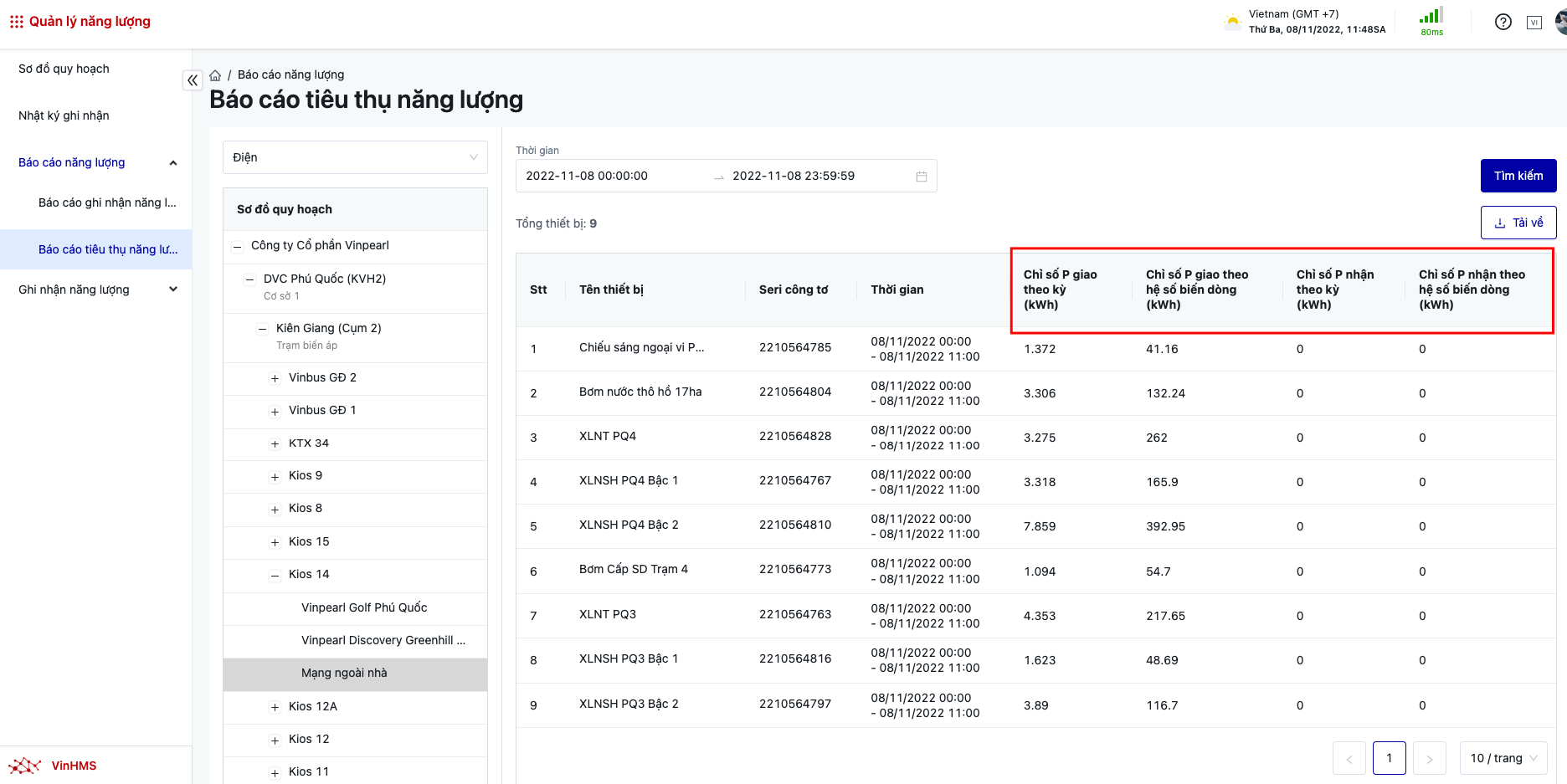Collapse the sidebar with double-chevron icon
Image resolution: width=1567 pixels, height=784 pixels.
[193, 80]
